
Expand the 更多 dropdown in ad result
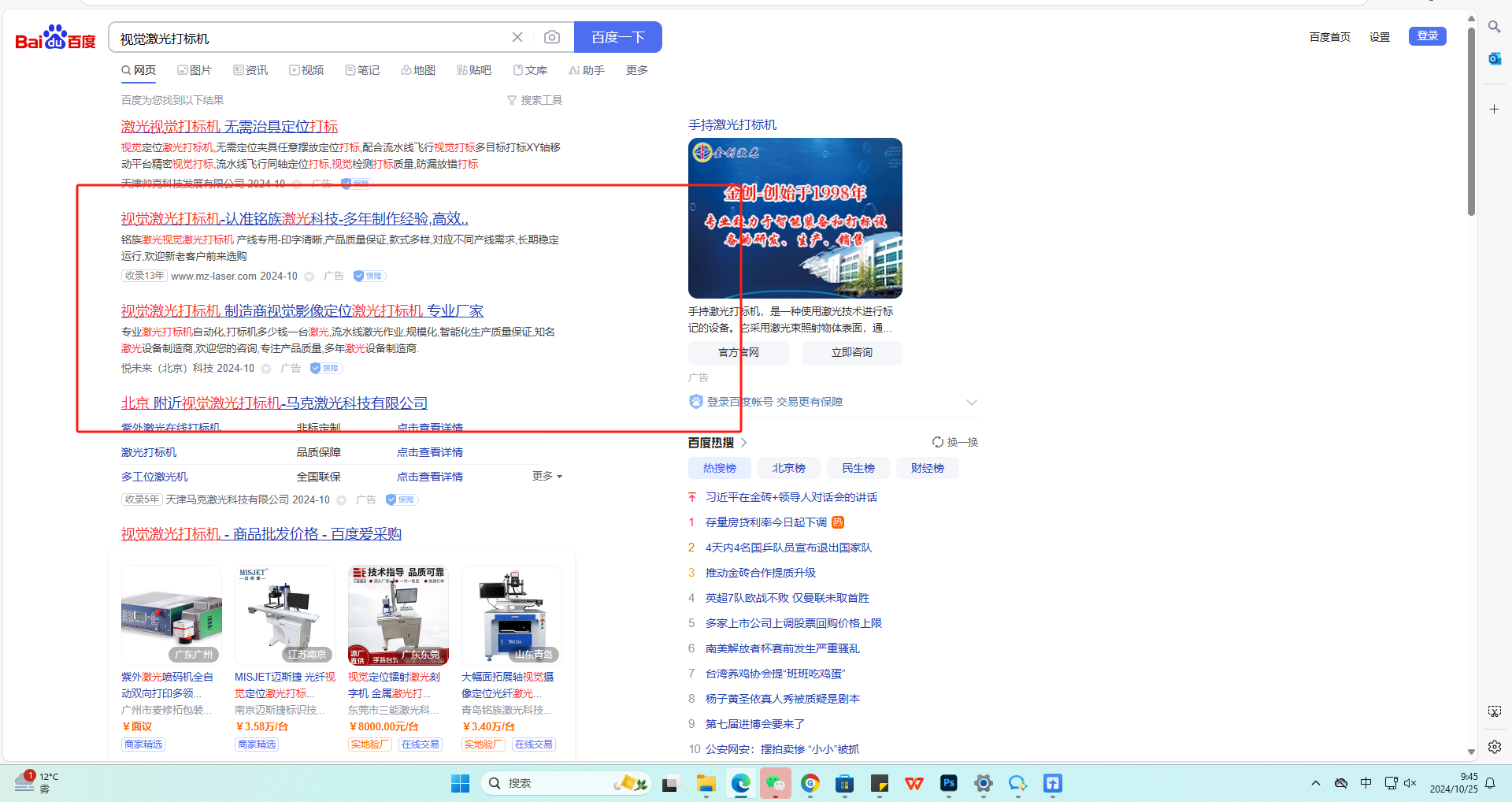click(x=547, y=476)
